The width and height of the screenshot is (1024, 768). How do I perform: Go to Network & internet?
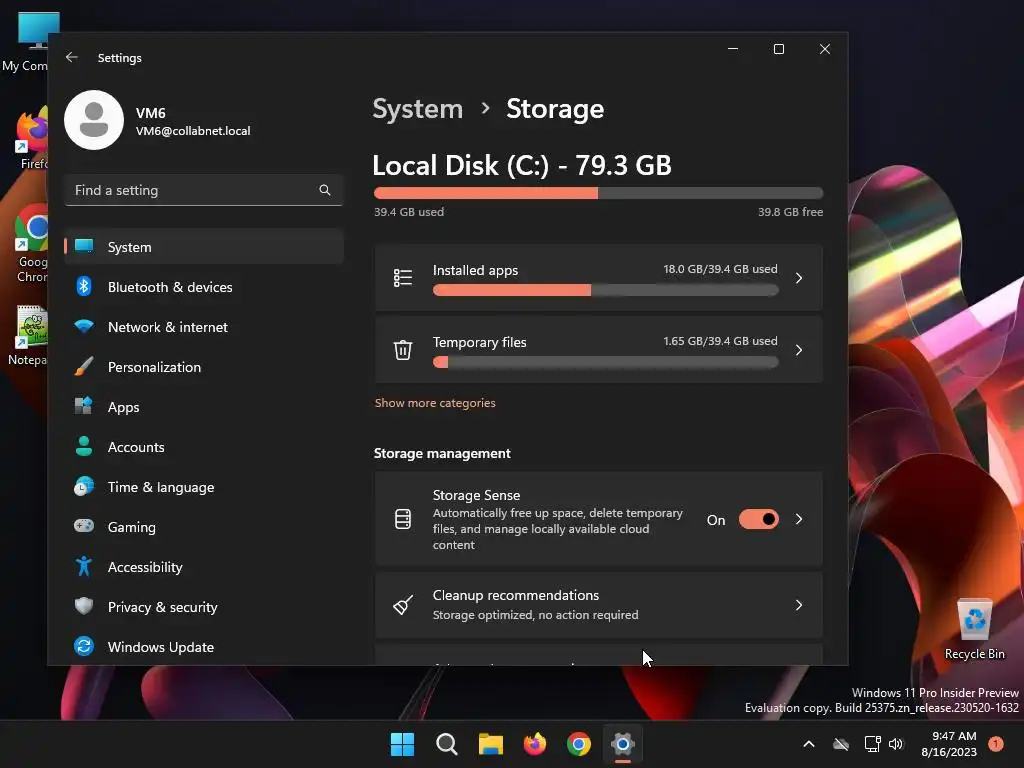coord(204,327)
